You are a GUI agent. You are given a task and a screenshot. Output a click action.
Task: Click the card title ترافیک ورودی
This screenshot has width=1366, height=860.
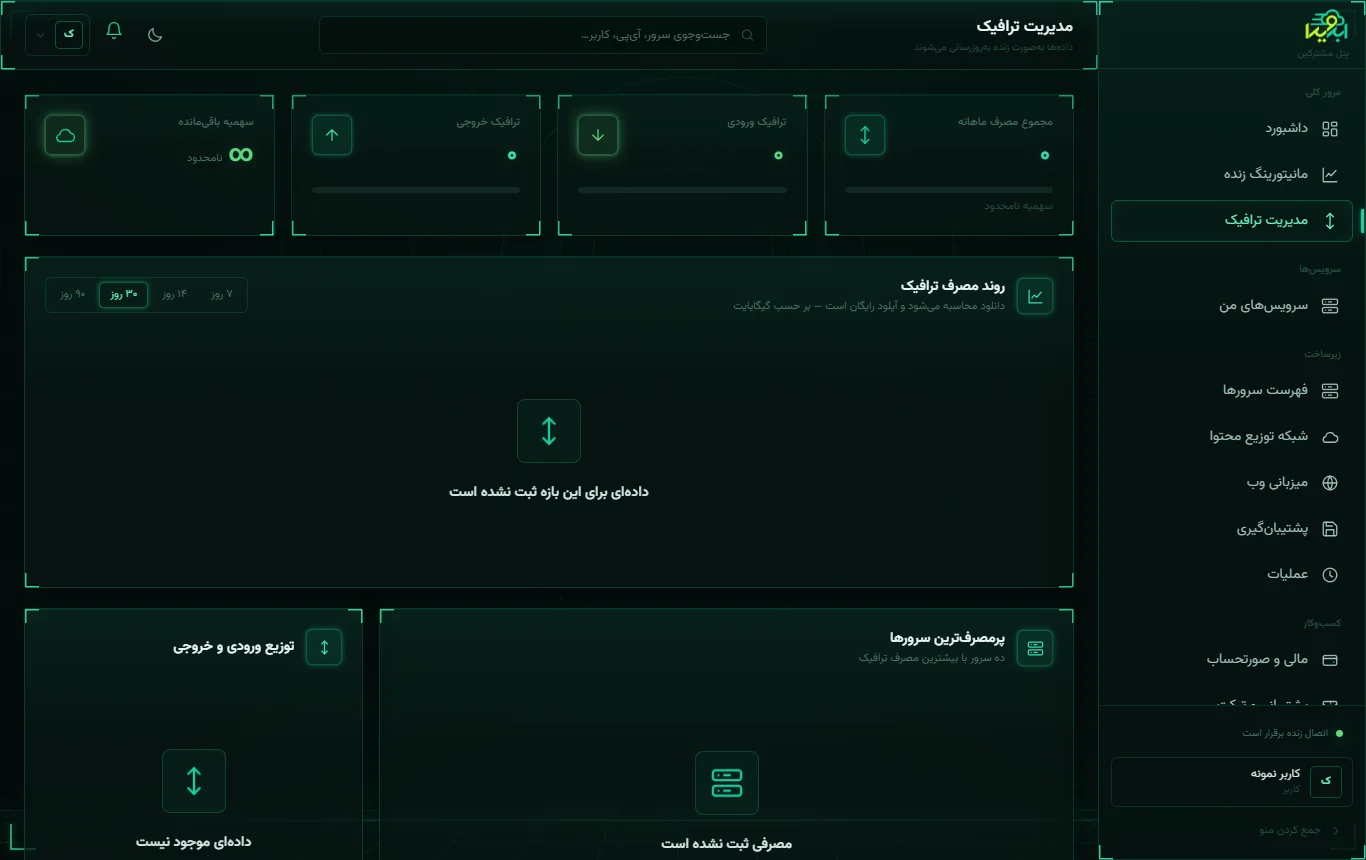[x=757, y=122]
